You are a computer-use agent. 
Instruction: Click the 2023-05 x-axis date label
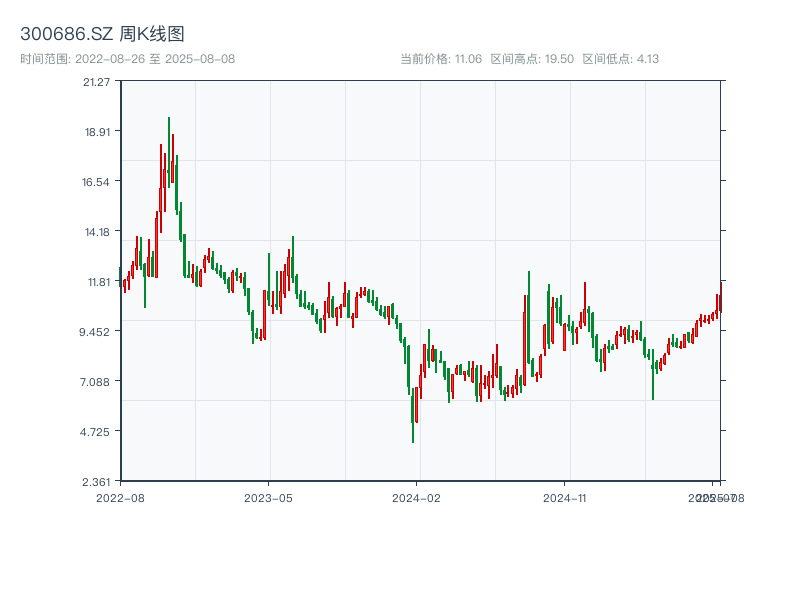[268, 497]
